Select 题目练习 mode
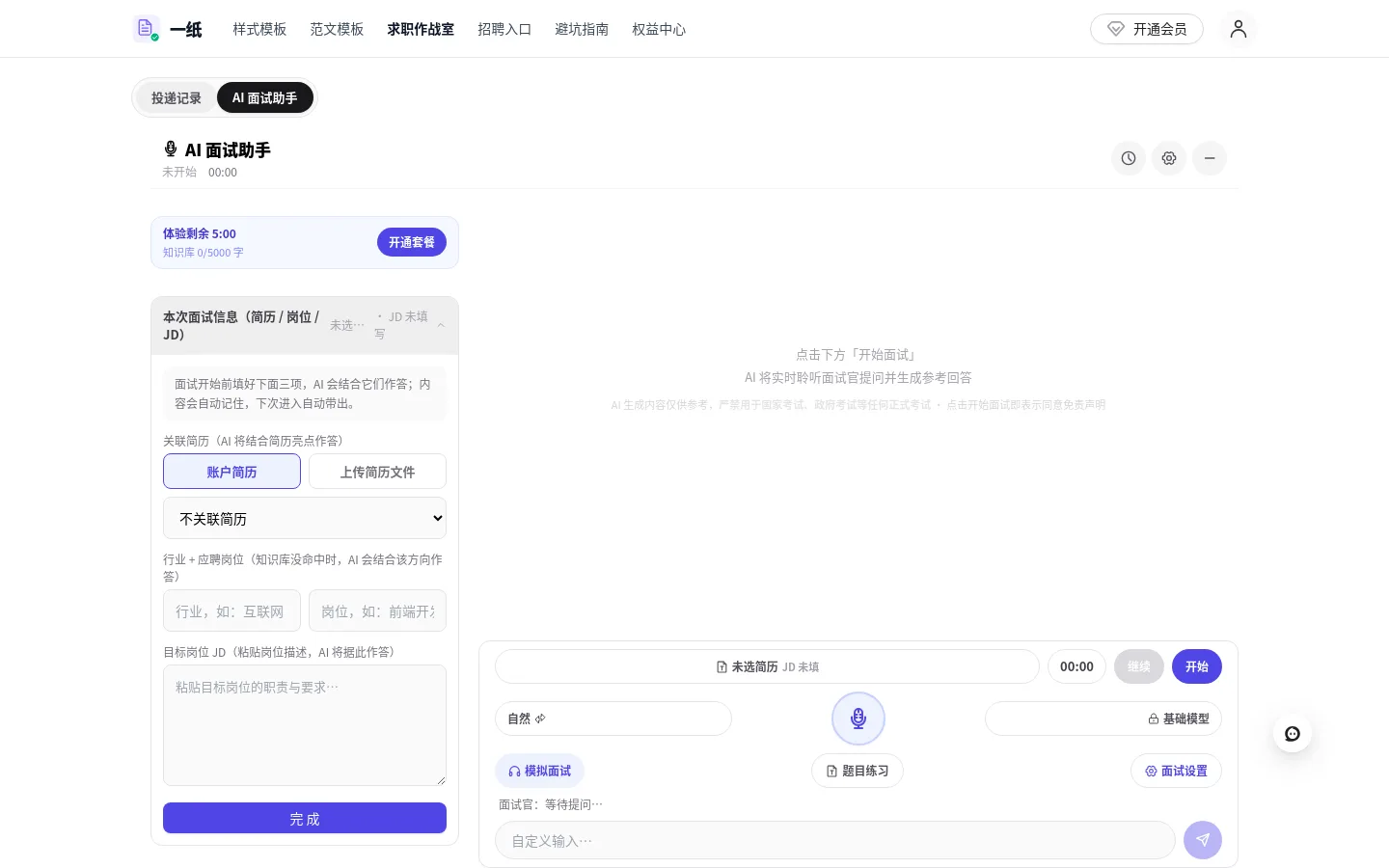 pyautogui.click(x=858, y=771)
